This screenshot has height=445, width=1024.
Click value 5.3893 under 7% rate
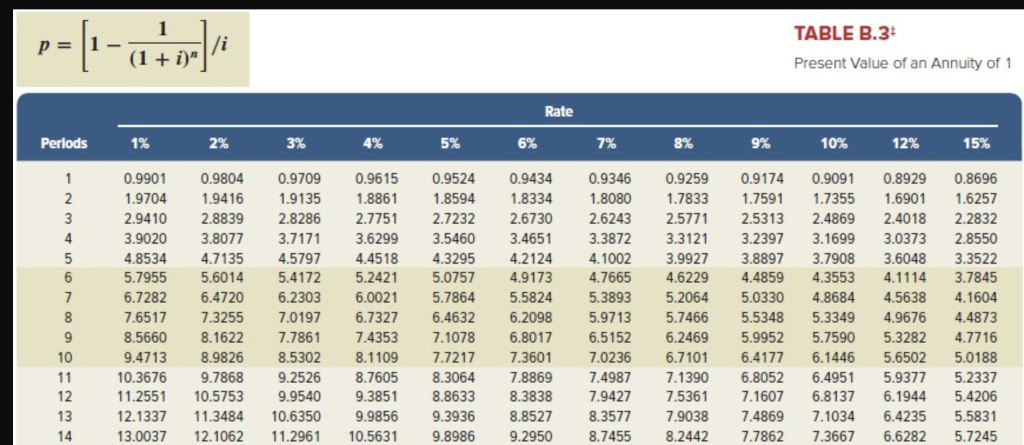tap(610, 297)
